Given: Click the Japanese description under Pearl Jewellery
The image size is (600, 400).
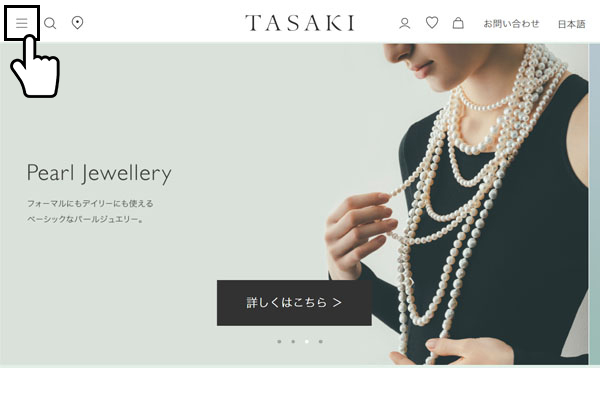Looking at the screenshot, I should tap(90, 211).
